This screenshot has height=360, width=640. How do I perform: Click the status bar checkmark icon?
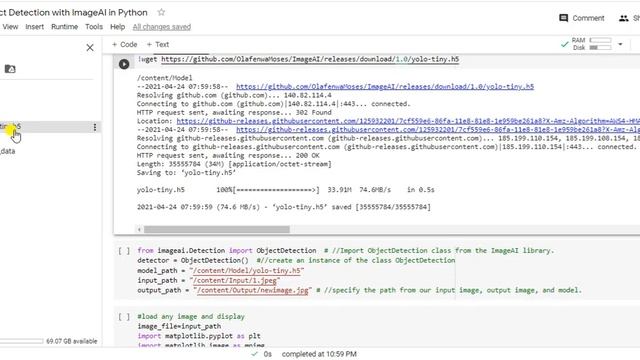[255, 354]
